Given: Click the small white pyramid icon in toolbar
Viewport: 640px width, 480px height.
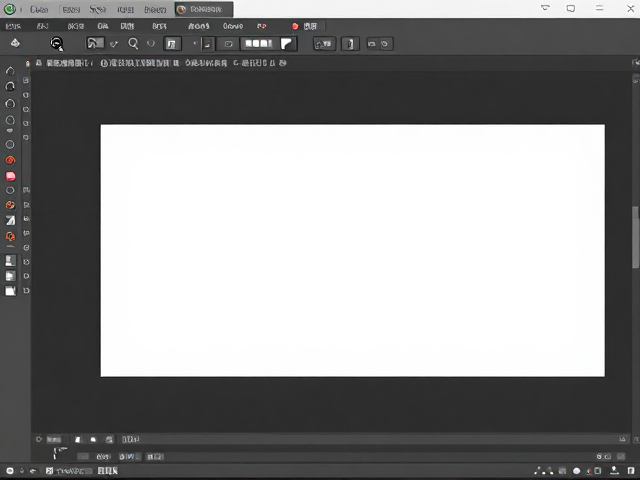Looking at the screenshot, I should coord(15,43).
